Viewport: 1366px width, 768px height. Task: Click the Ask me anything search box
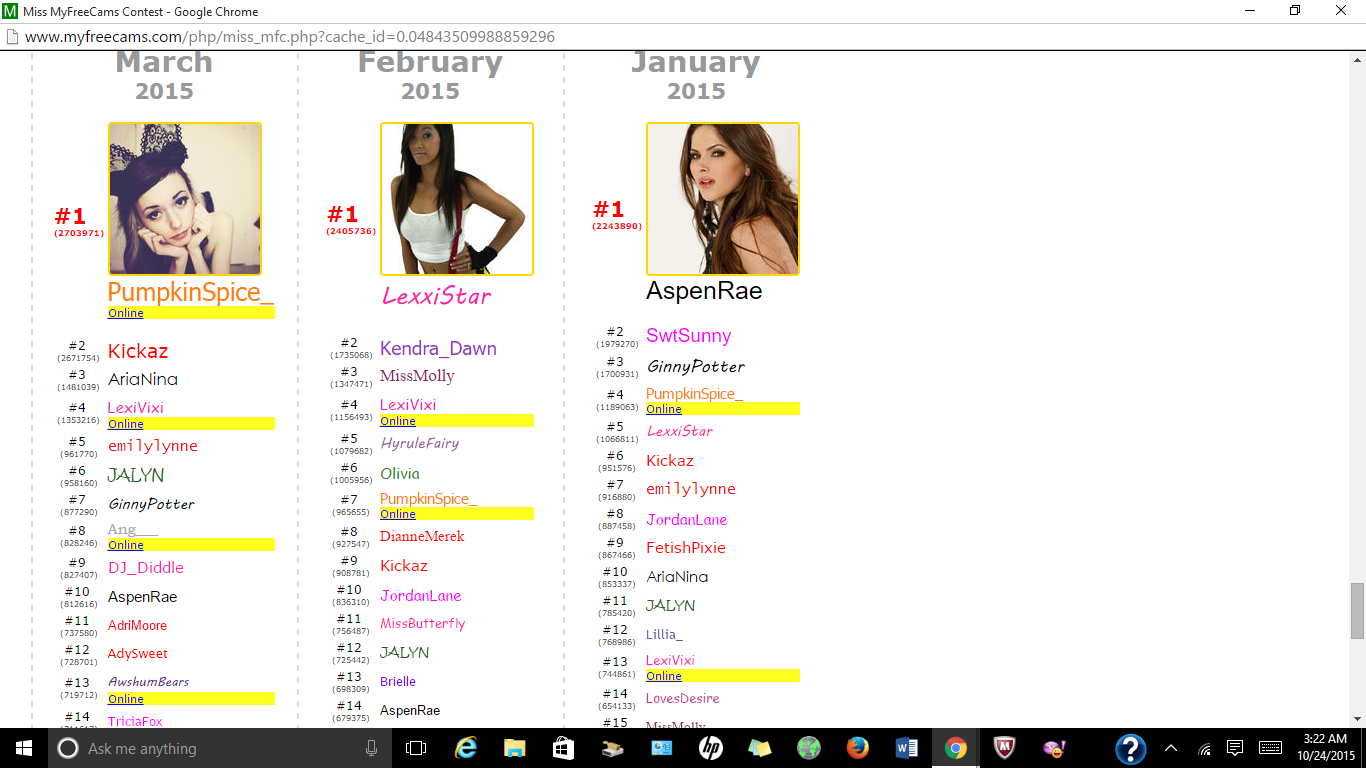coord(220,748)
